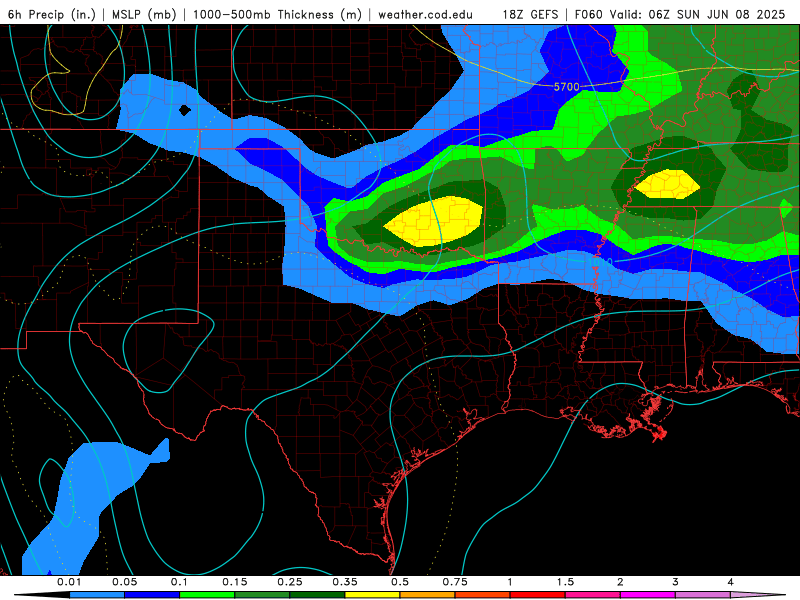The image size is (800, 600).
Task: Click the '6h Precip (in.)' header text
Action: pos(52,14)
